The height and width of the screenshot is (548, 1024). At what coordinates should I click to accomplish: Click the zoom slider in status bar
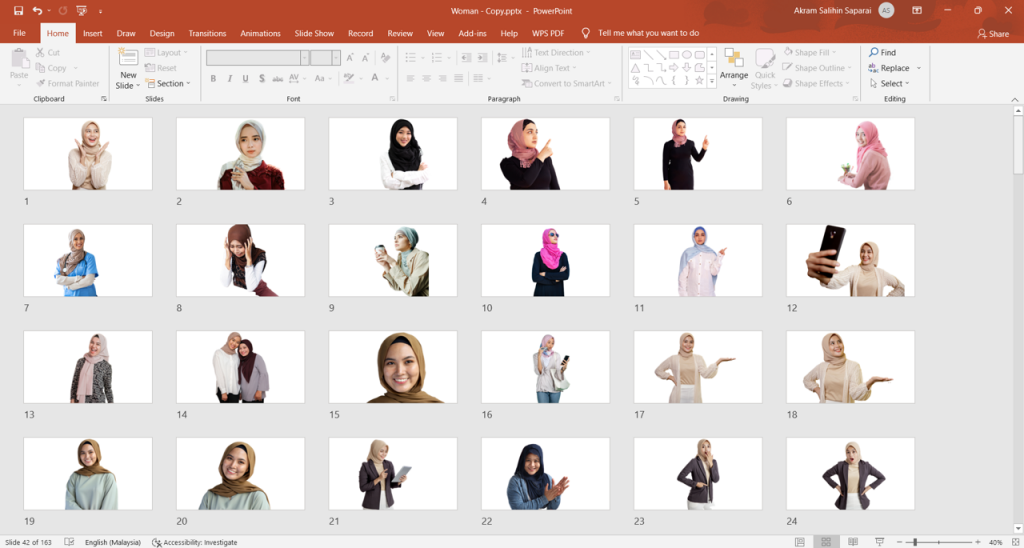[x=915, y=542]
